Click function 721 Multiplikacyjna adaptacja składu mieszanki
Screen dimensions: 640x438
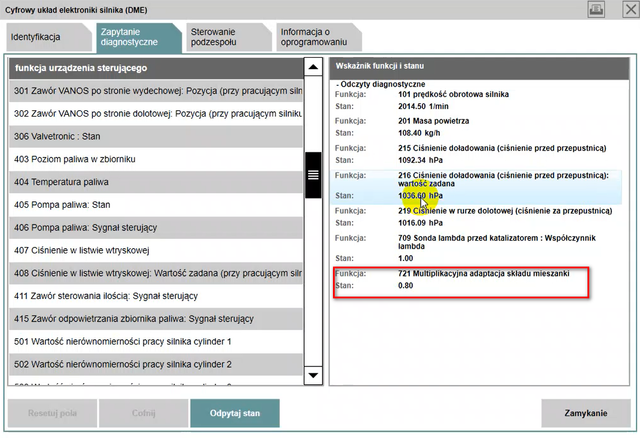click(484, 273)
